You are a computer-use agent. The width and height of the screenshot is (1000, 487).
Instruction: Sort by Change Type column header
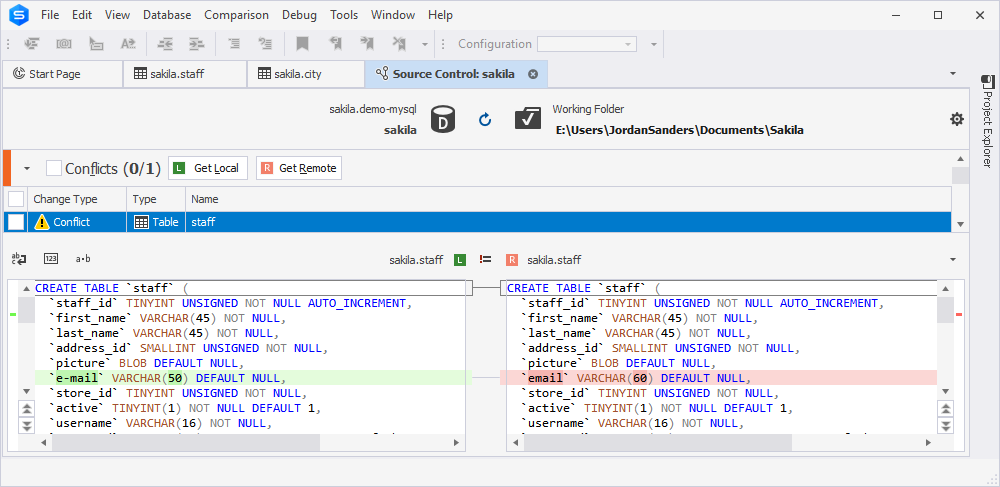click(77, 199)
